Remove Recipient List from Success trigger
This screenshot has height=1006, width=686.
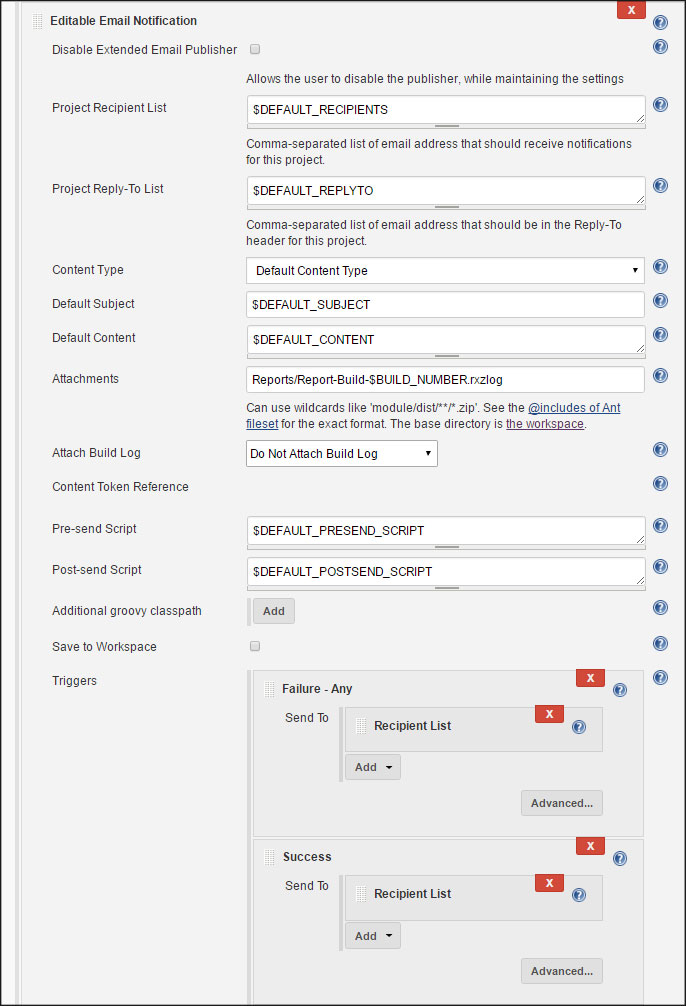click(x=549, y=883)
